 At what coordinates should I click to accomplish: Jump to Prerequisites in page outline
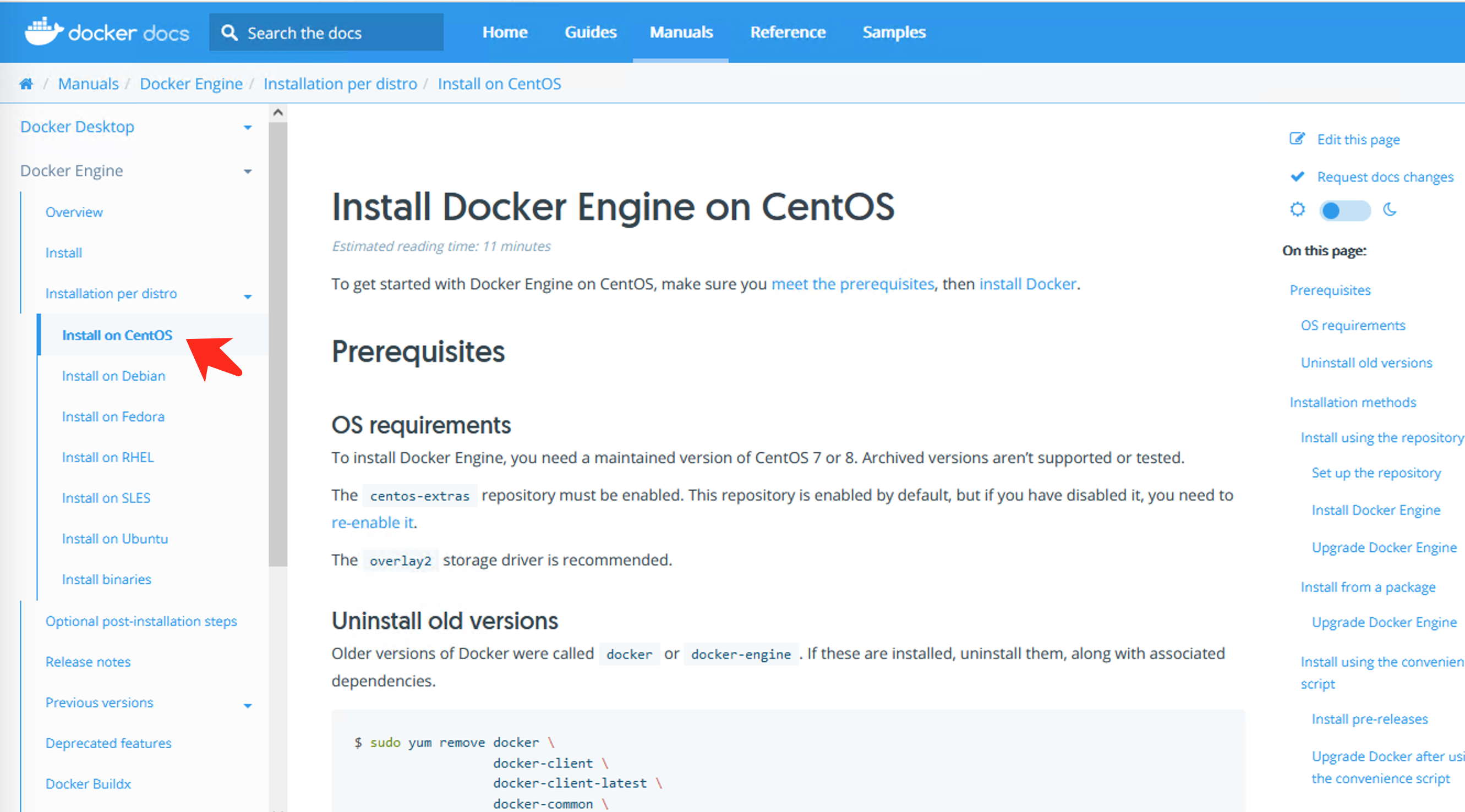1330,290
